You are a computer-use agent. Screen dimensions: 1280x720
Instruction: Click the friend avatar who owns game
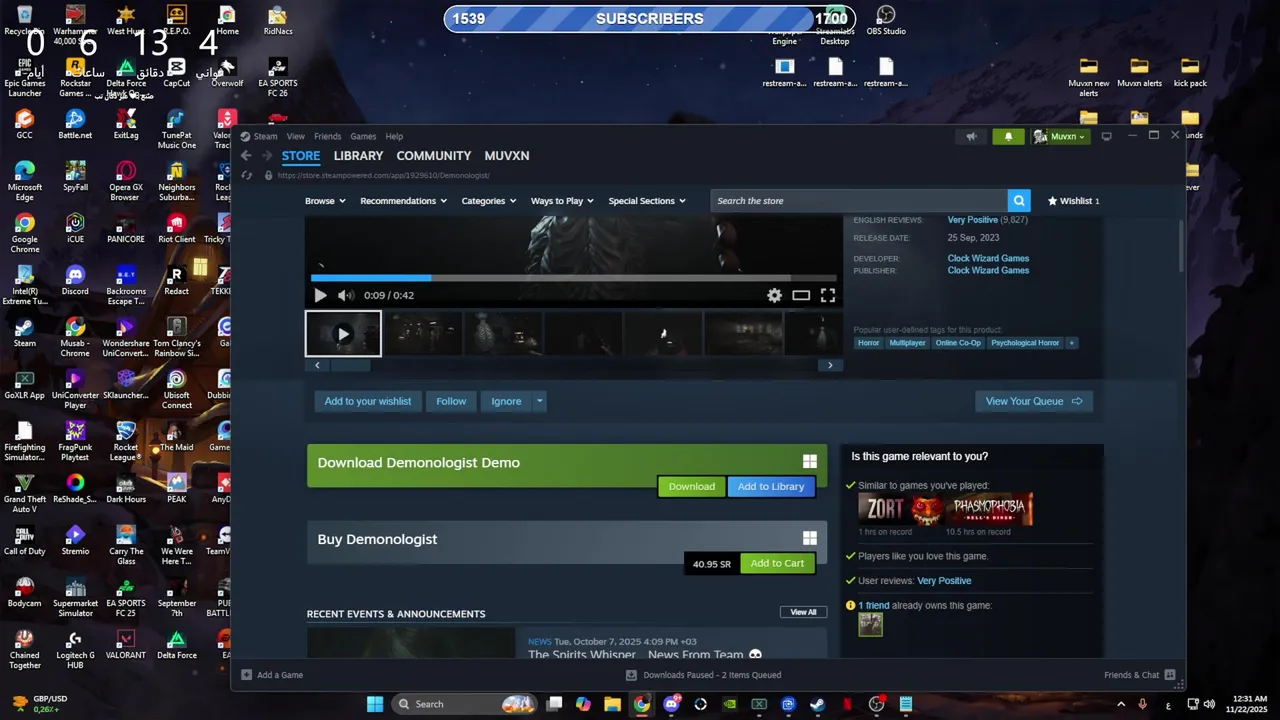click(x=870, y=624)
